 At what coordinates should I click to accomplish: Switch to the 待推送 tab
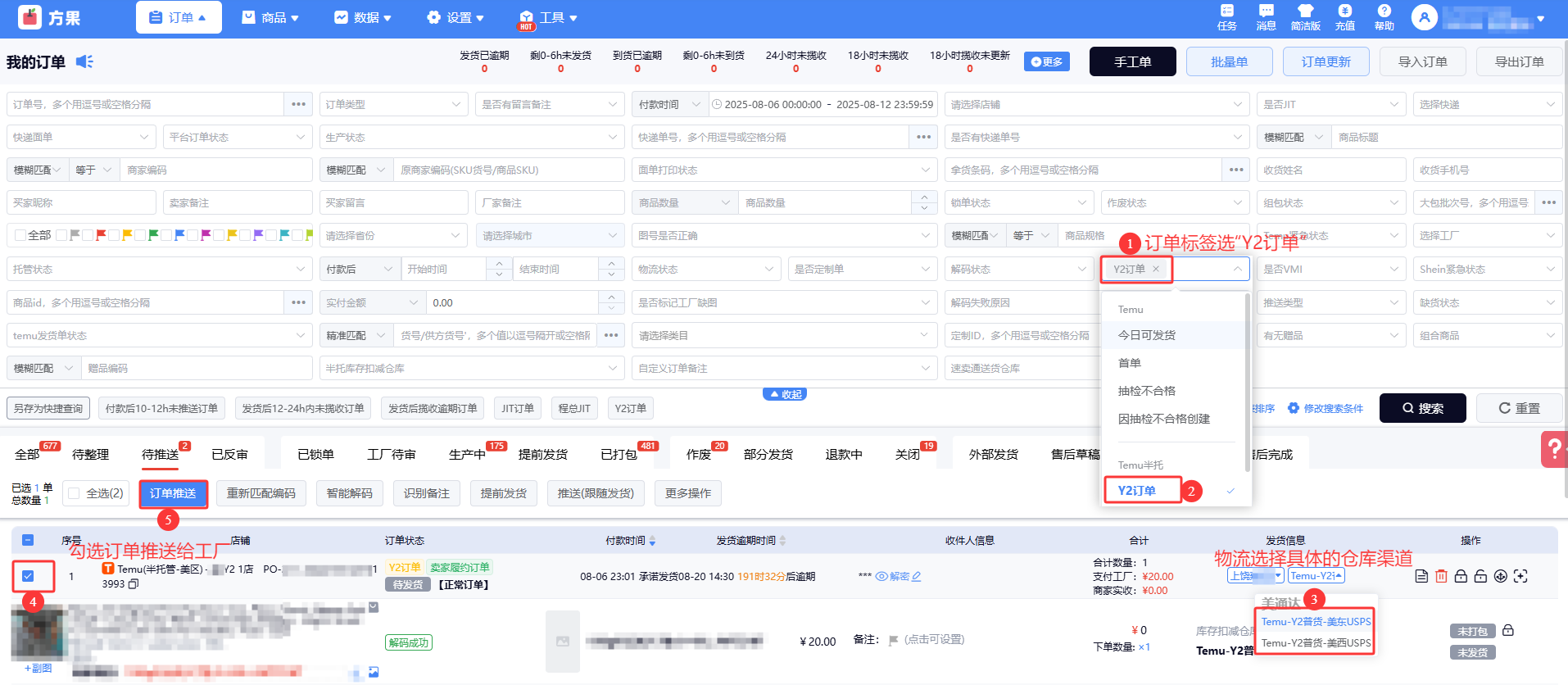[x=161, y=454]
